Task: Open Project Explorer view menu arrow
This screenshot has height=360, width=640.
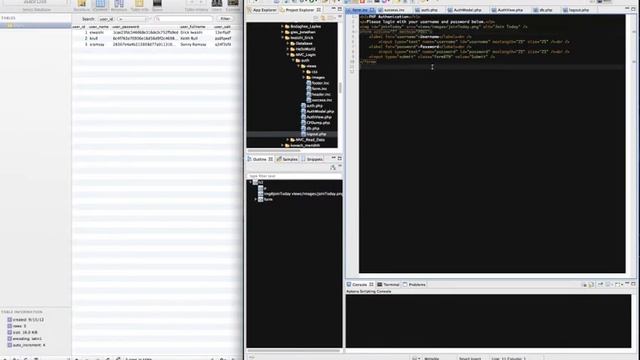Action: tap(340, 17)
